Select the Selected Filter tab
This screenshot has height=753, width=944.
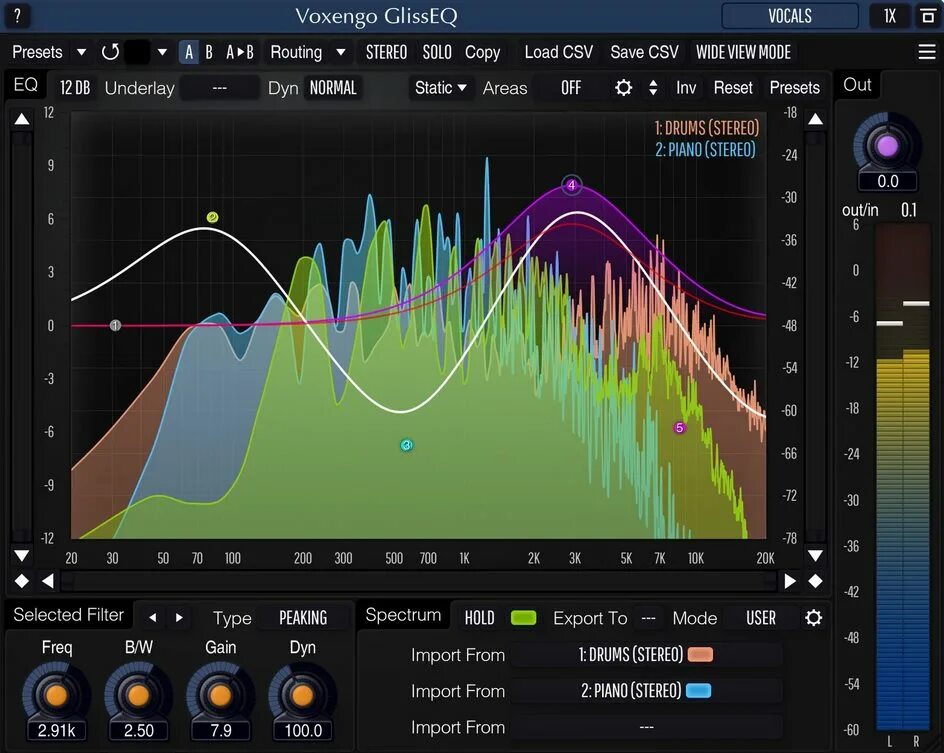click(68, 615)
